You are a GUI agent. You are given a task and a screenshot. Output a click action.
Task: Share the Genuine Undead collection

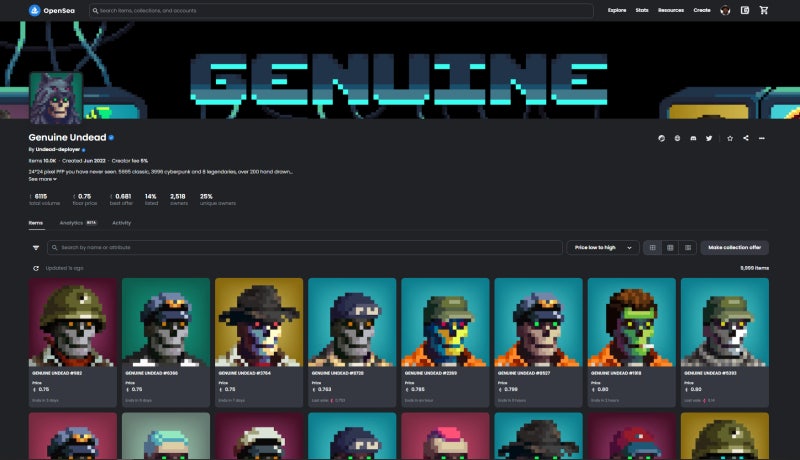[746, 138]
